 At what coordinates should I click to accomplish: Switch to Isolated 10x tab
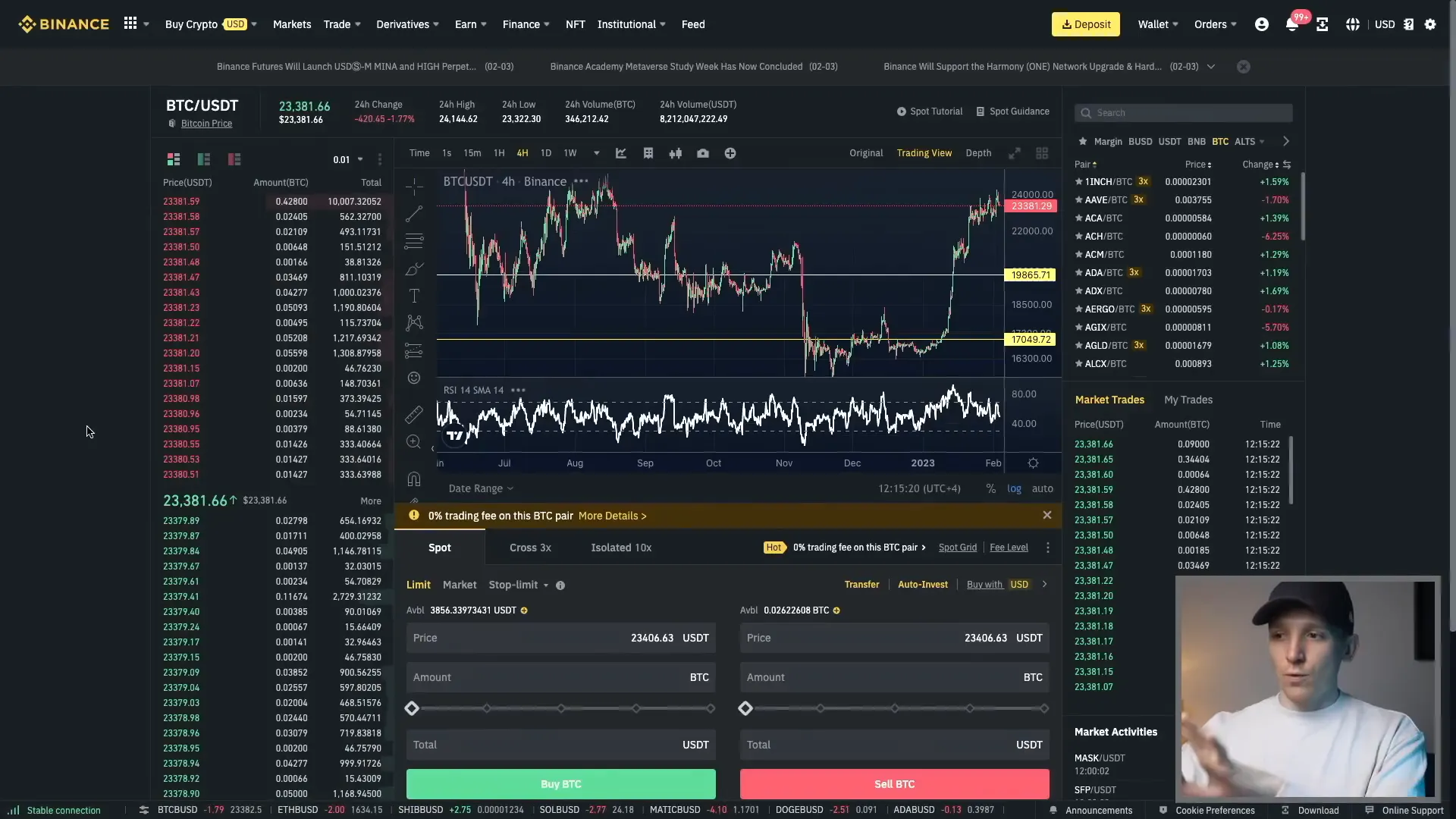pos(621,548)
